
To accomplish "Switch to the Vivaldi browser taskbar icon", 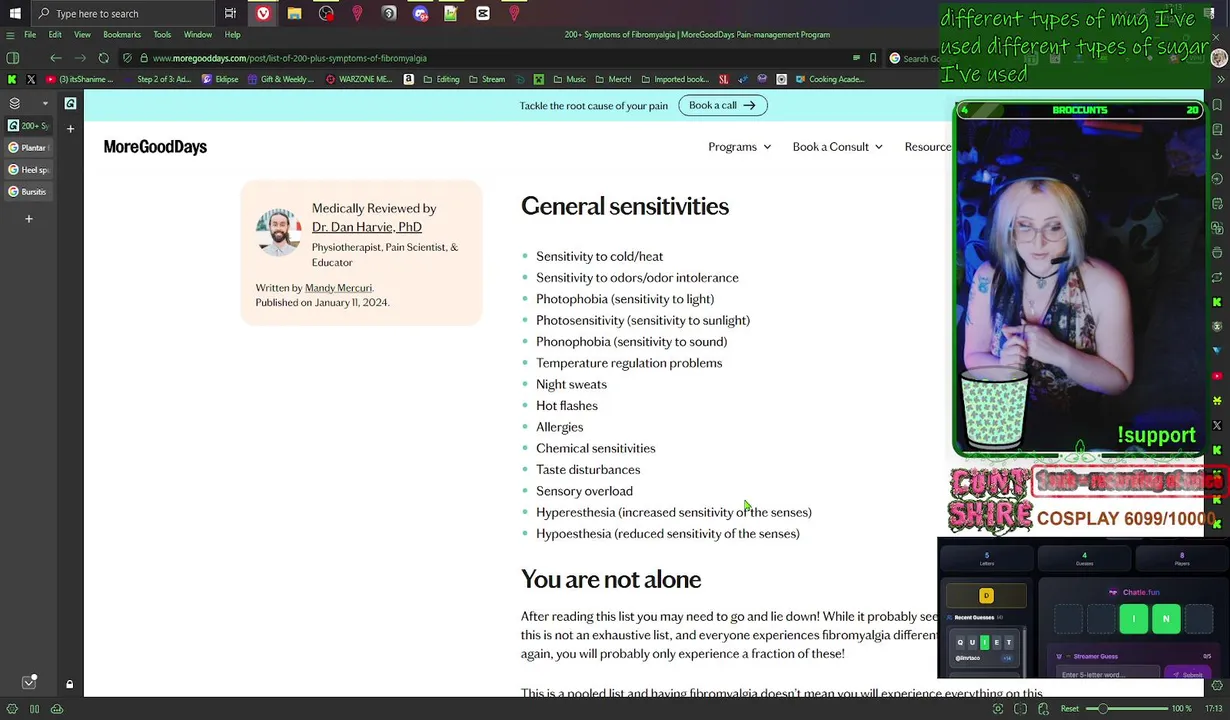I will pyautogui.click(x=263, y=13).
